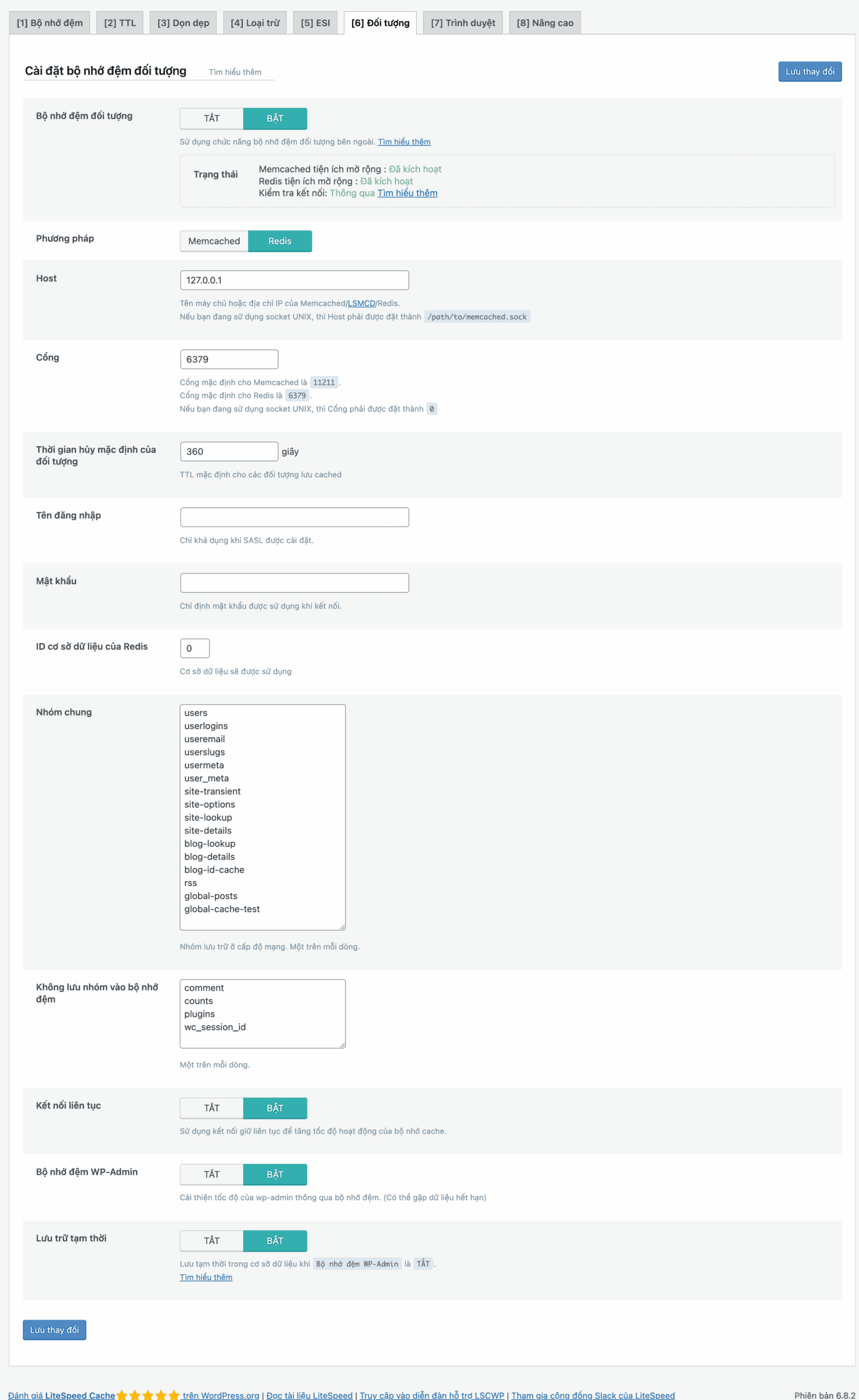
Task: Open the [1] Bộ nhớ đệm tab
Action: point(49,23)
